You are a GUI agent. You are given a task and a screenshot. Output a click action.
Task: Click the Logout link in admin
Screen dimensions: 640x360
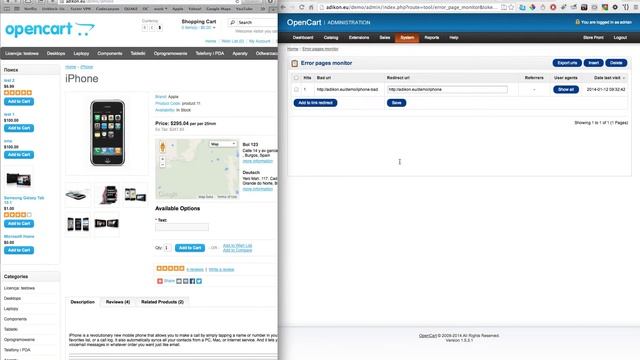(620, 38)
